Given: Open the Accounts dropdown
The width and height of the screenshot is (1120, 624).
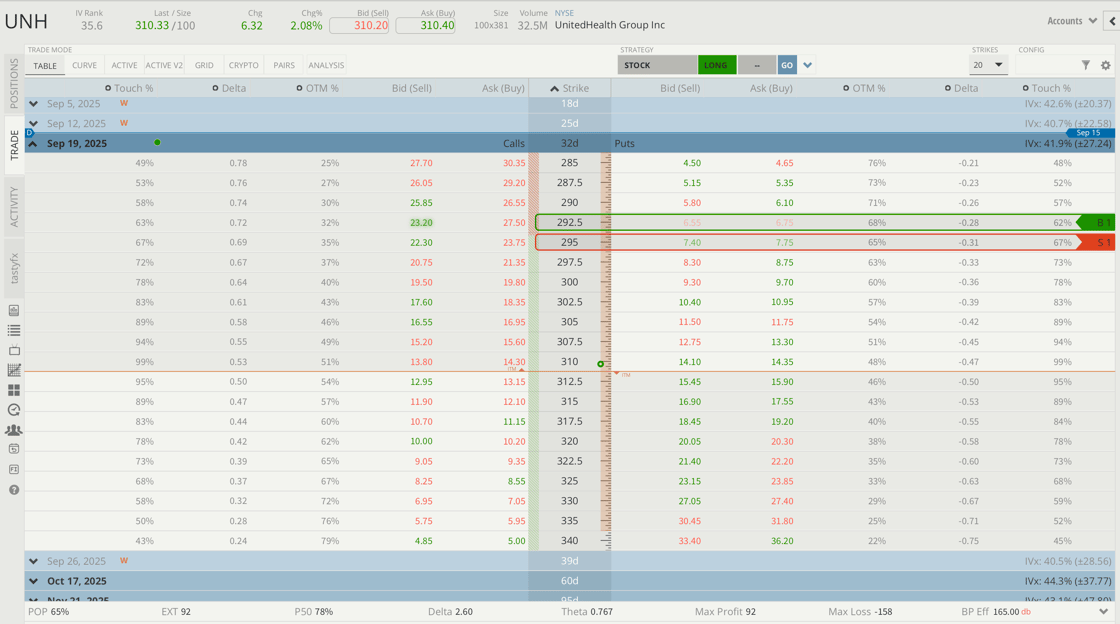Looking at the screenshot, I should [1071, 21].
